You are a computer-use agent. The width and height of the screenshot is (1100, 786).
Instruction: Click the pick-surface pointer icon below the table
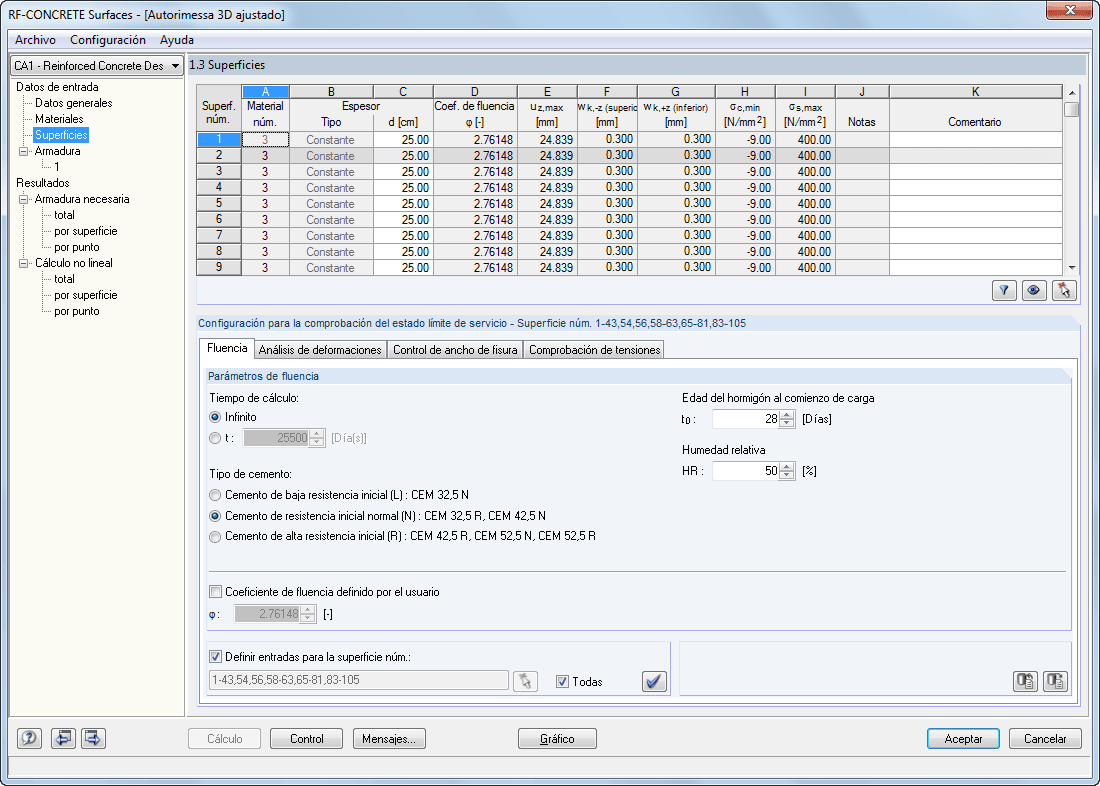pos(1064,291)
